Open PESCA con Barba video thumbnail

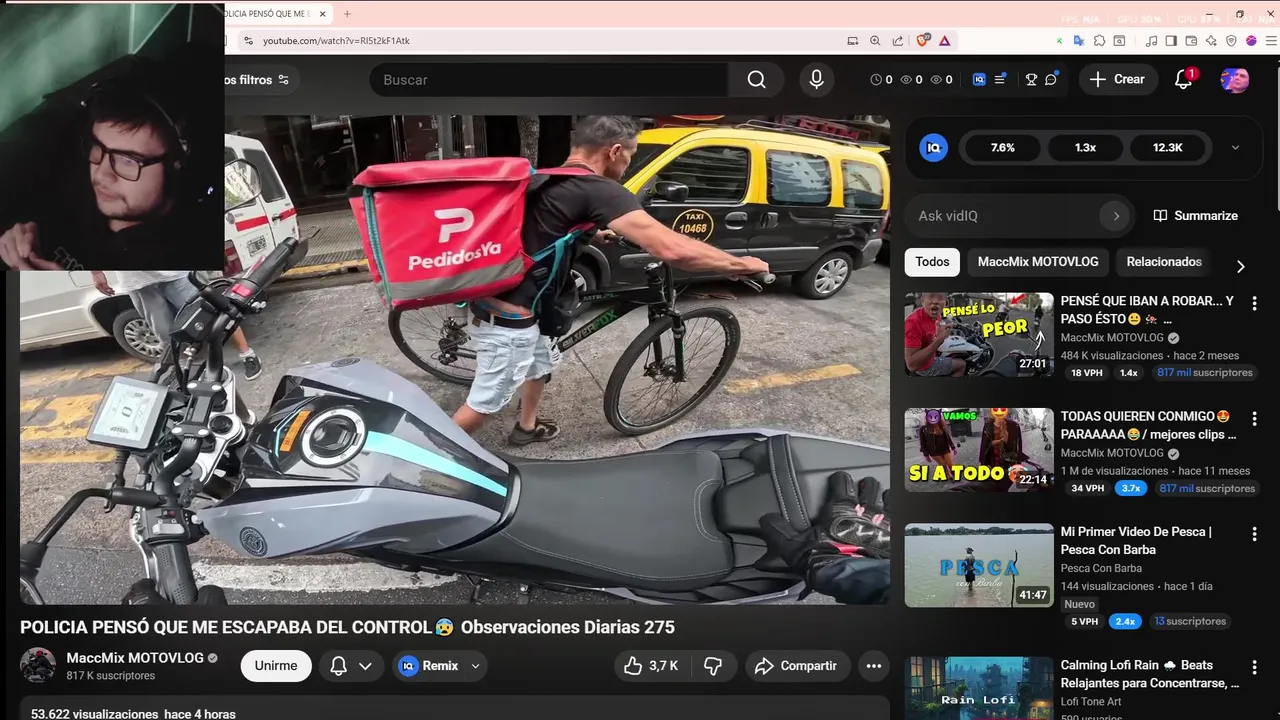(979, 565)
